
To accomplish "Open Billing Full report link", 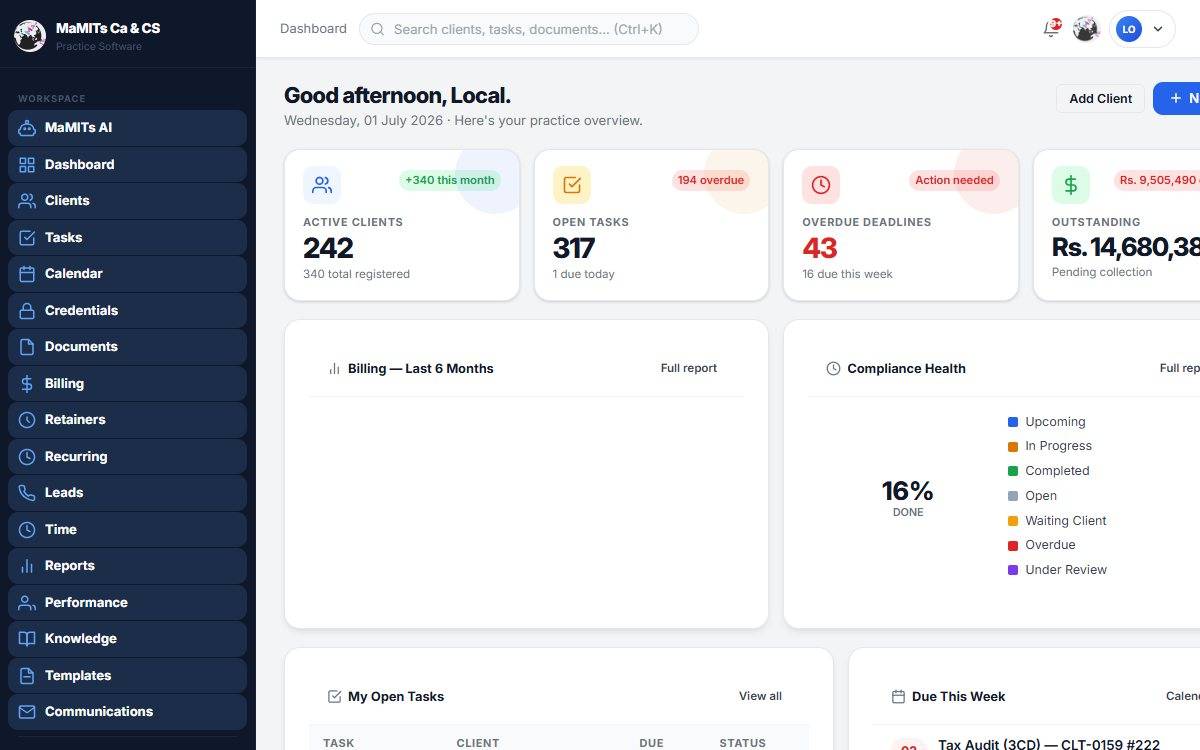I will coord(689,368).
